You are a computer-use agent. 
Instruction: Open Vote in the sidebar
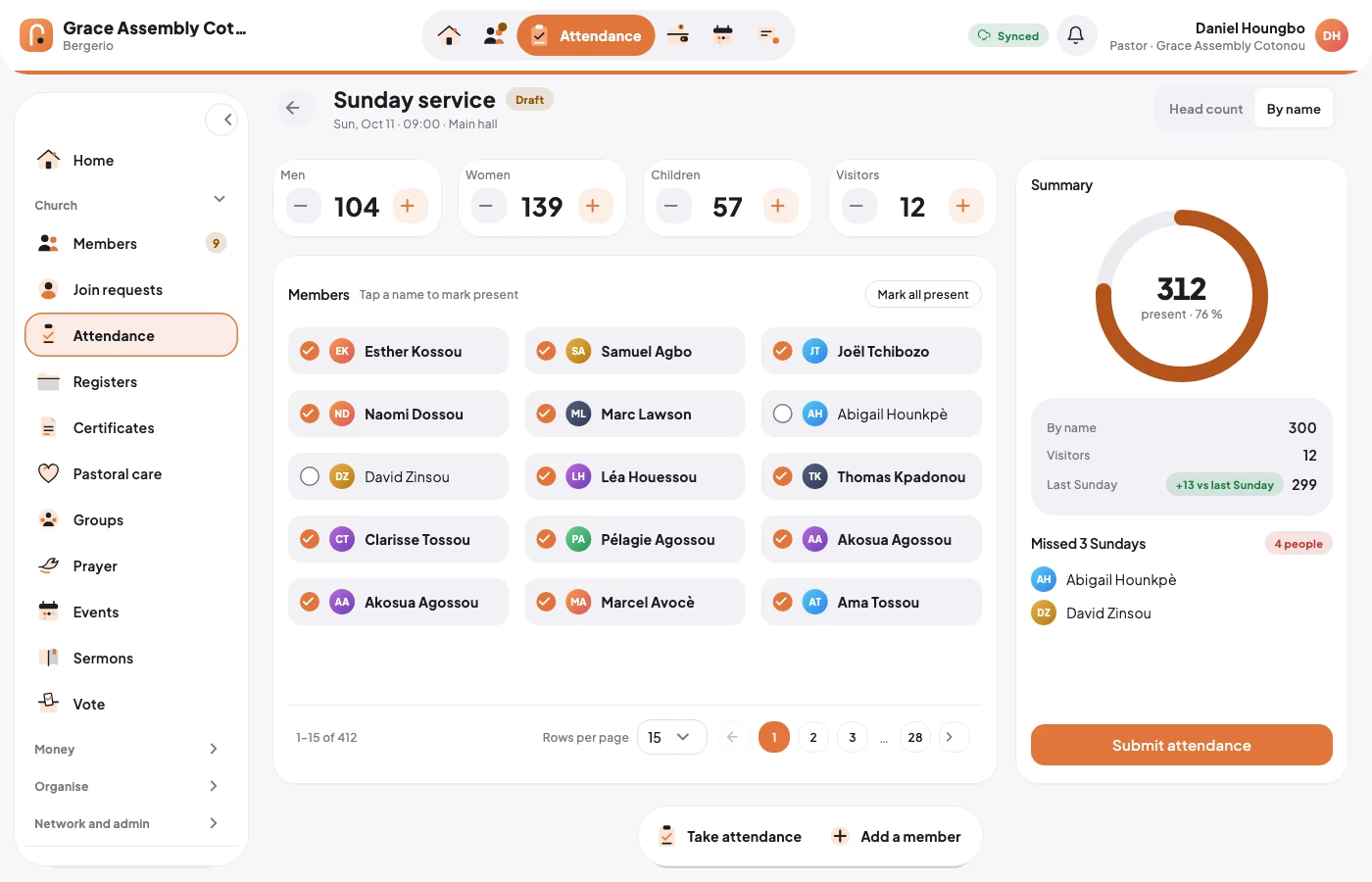click(131, 705)
